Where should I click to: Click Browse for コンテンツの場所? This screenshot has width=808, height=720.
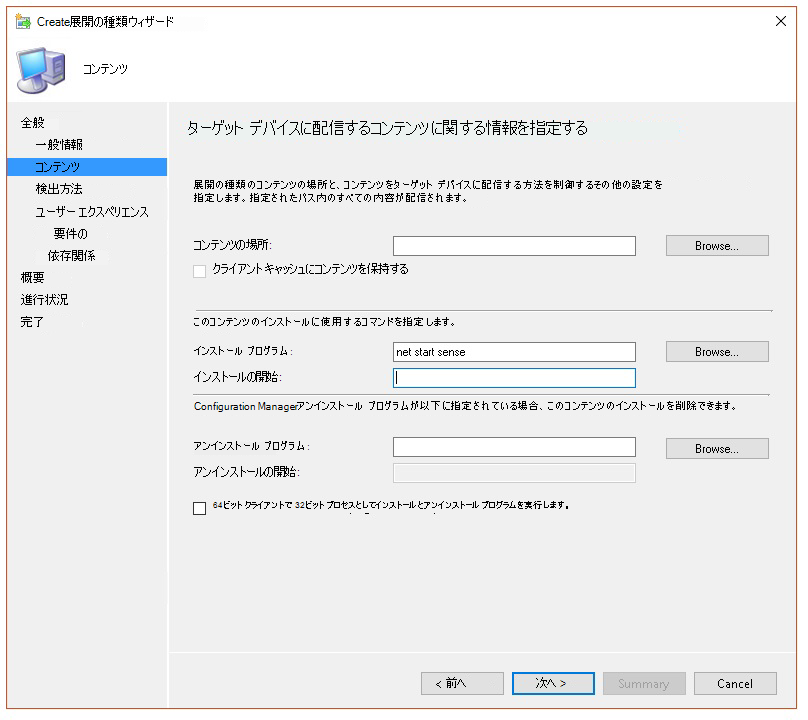tap(717, 246)
